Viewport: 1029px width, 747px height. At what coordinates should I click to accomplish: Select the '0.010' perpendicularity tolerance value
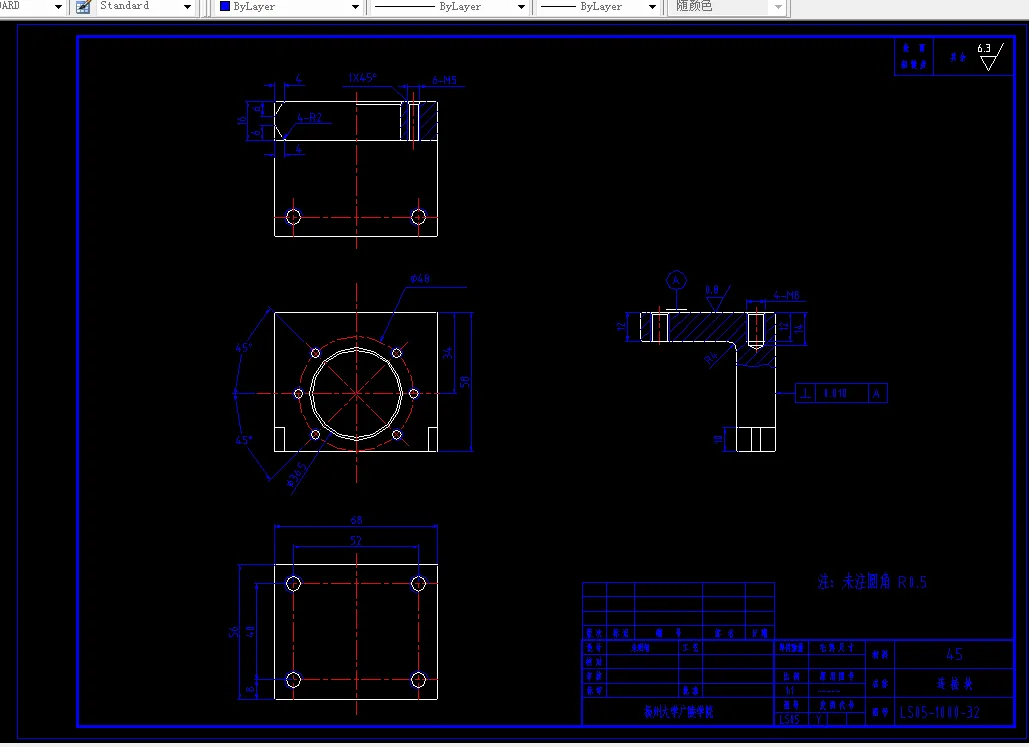click(x=835, y=393)
